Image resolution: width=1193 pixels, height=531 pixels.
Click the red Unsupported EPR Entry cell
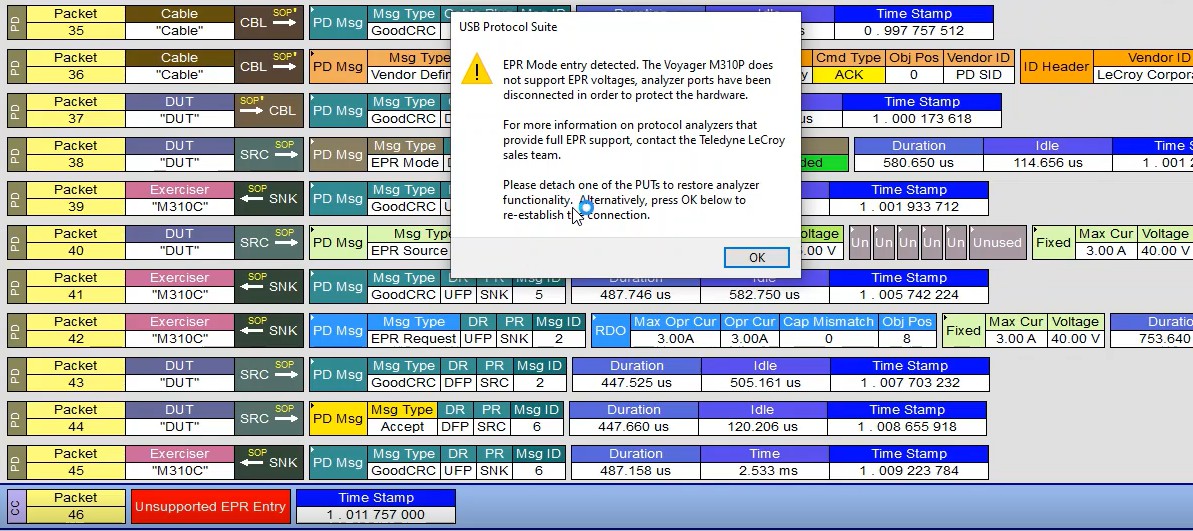210,507
